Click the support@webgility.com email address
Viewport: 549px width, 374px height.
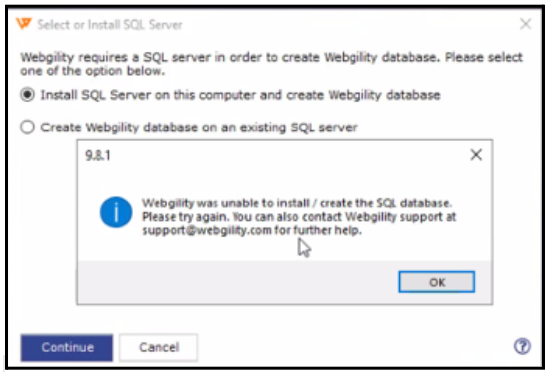pyautogui.click(x=207, y=230)
